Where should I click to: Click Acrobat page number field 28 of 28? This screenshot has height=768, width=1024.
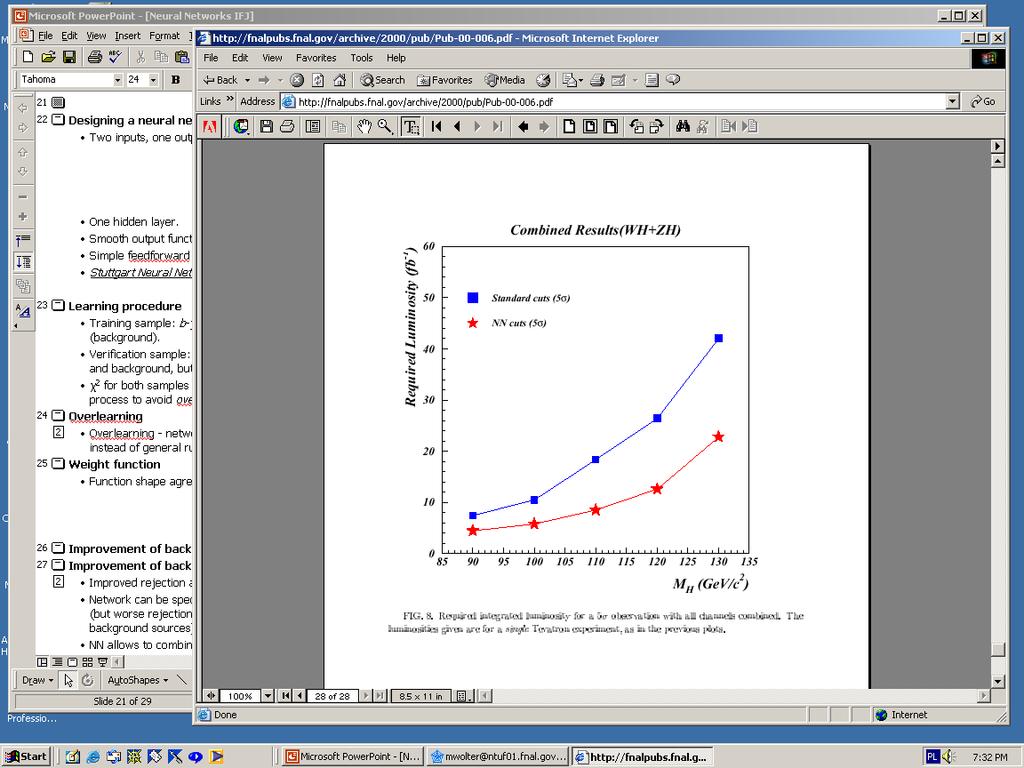click(332, 696)
